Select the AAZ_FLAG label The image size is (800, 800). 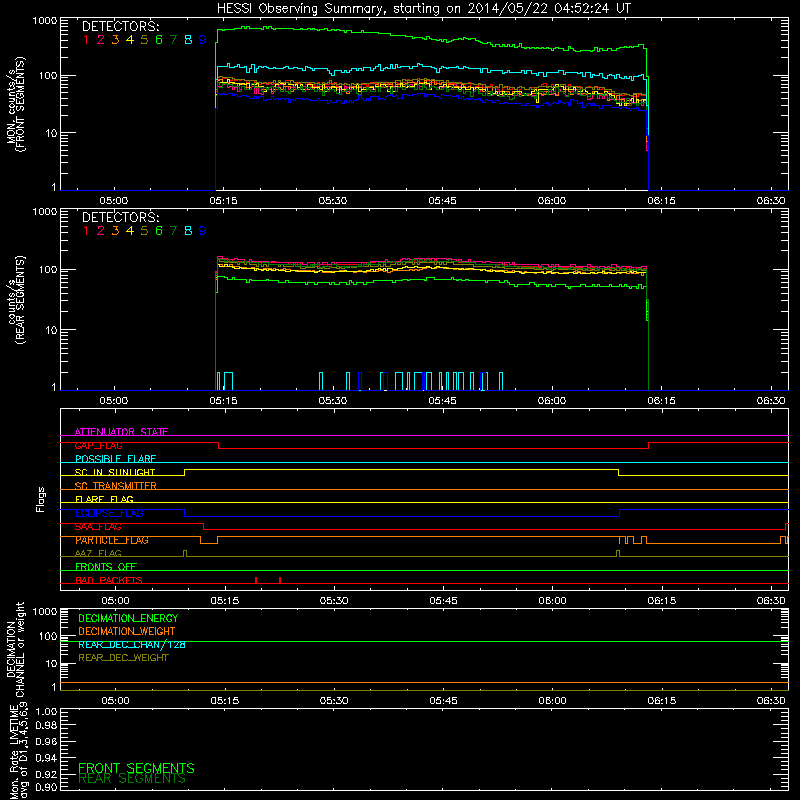98,553
